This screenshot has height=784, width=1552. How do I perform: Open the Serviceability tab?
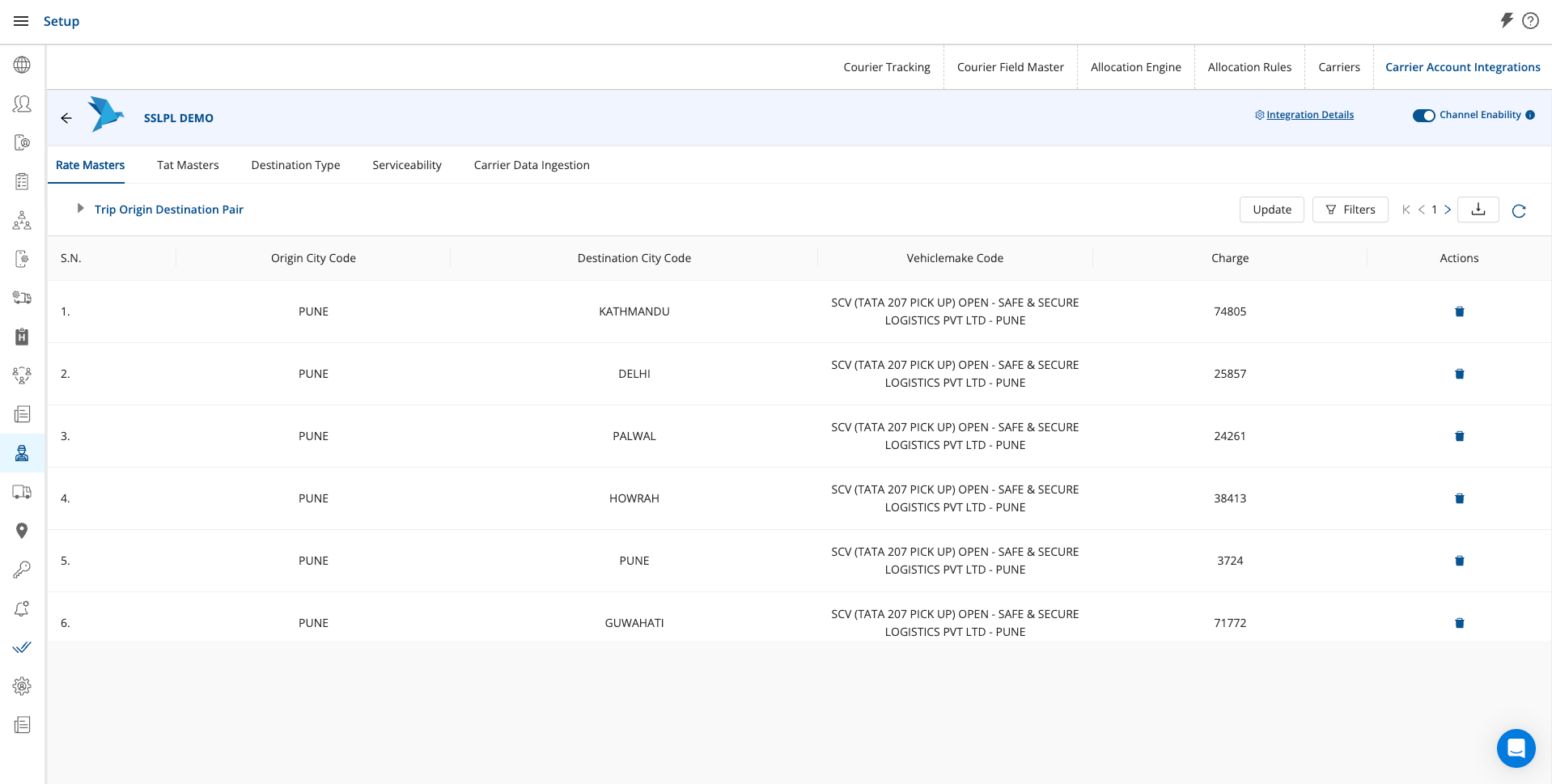[407, 165]
